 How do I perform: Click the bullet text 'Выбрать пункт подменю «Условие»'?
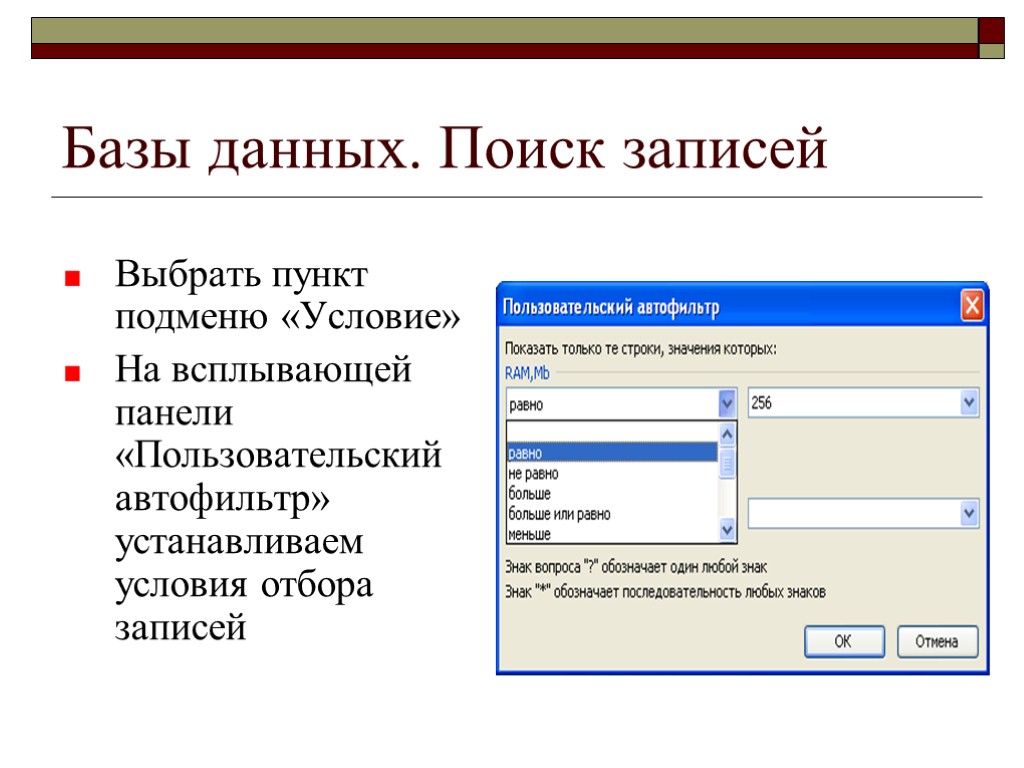click(287, 295)
